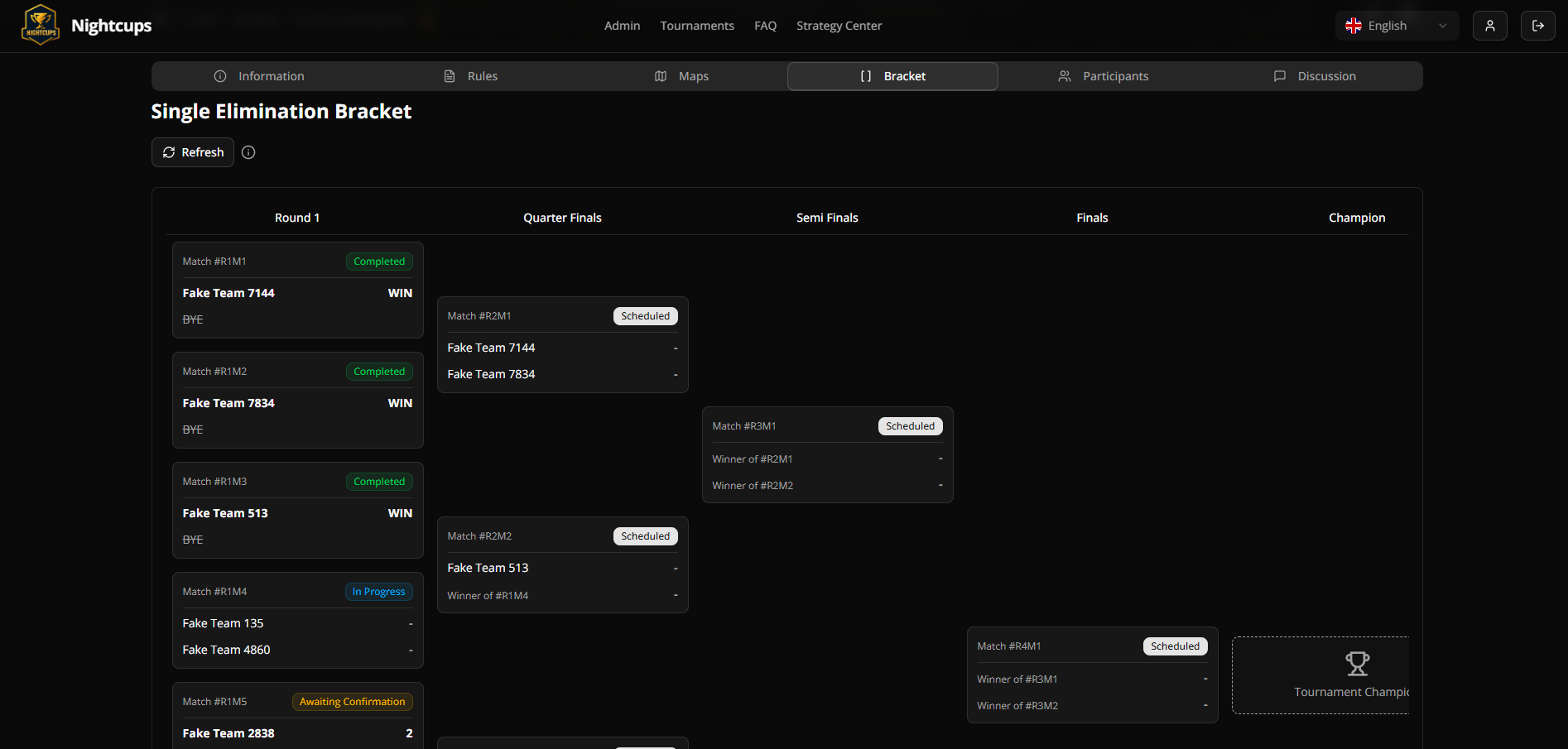
Task: Go to Strategy Center page
Action: 839,26
